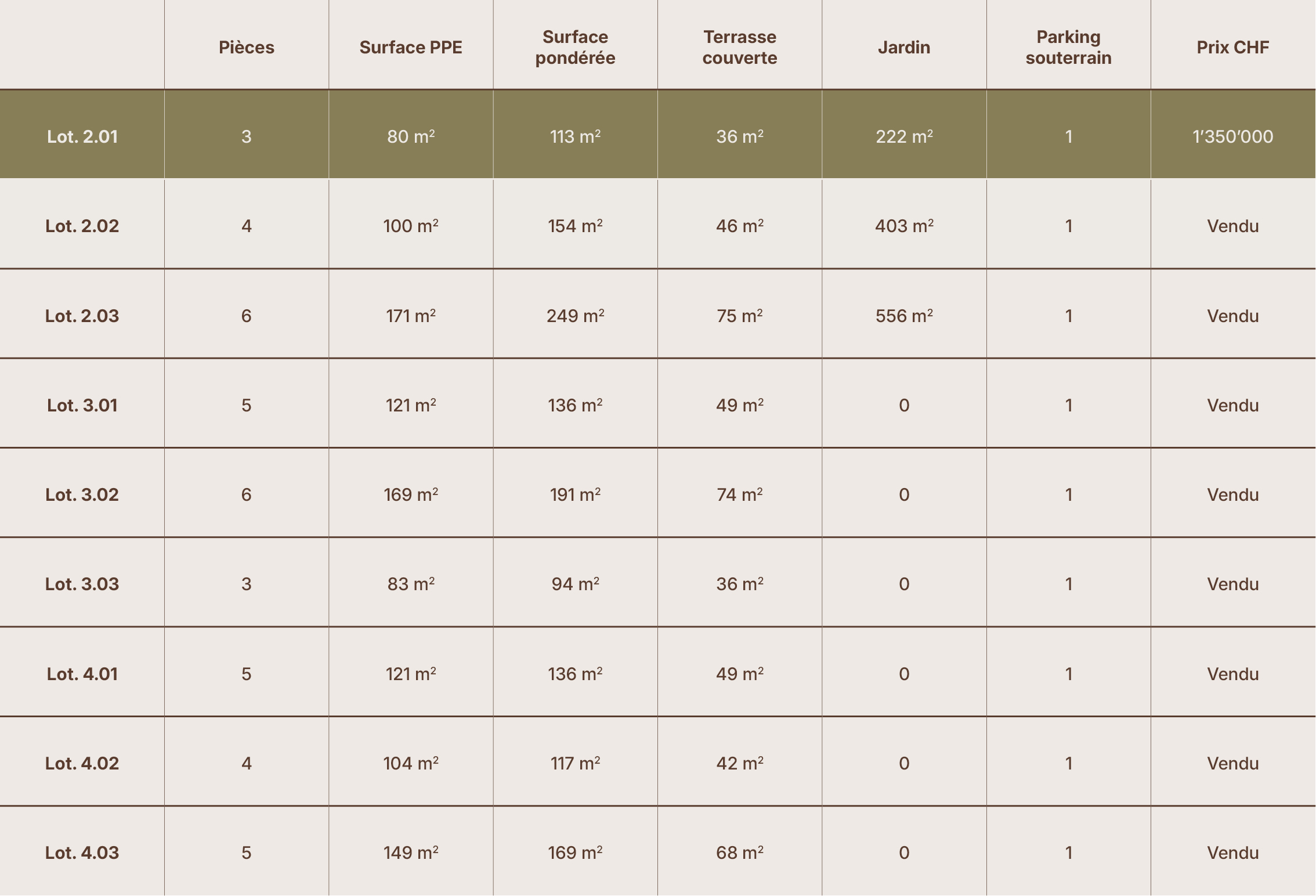Select the Lot. 2.03 row label
The width and height of the screenshot is (1316, 896).
82,316
